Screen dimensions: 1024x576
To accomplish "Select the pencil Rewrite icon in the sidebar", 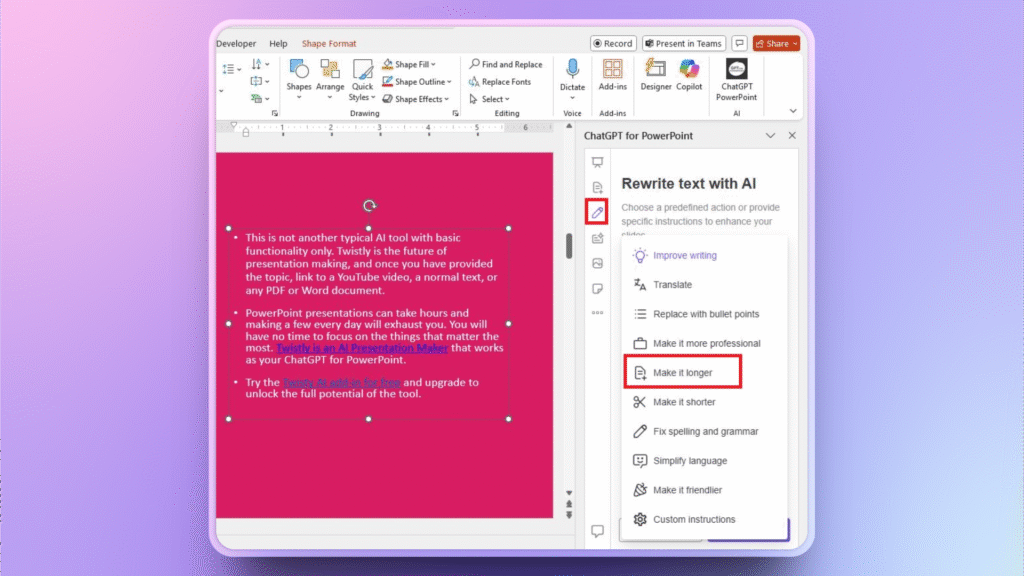I will pyautogui.click(x=597, y=211).
